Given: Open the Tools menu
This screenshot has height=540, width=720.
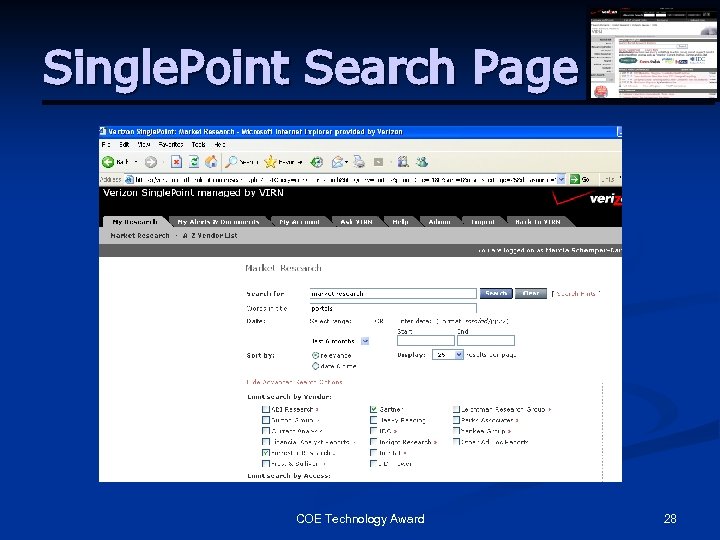Looking at the screenshot, I should pyautogui.click(x=198, y=144).
